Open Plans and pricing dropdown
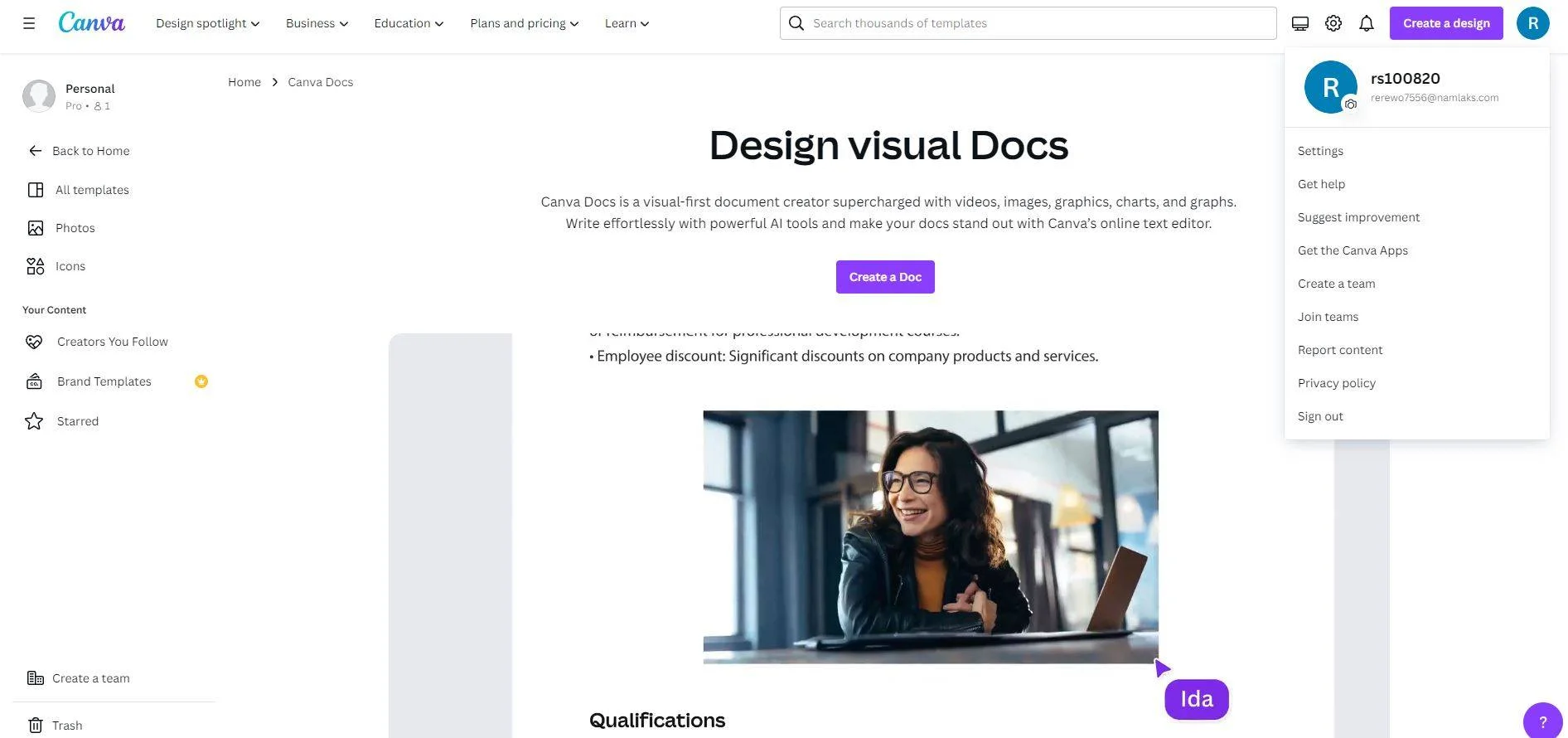 525,23
